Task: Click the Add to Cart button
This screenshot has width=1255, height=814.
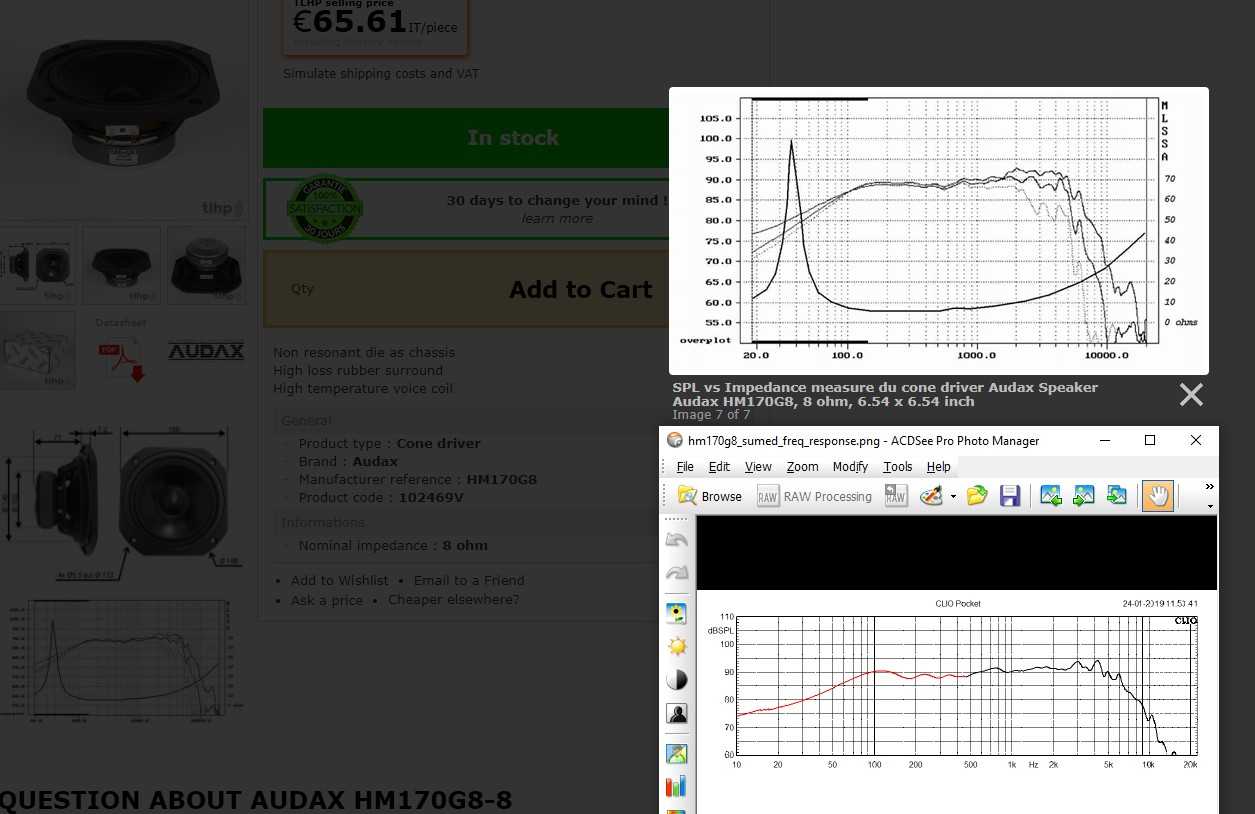Action: coord(580,289)
